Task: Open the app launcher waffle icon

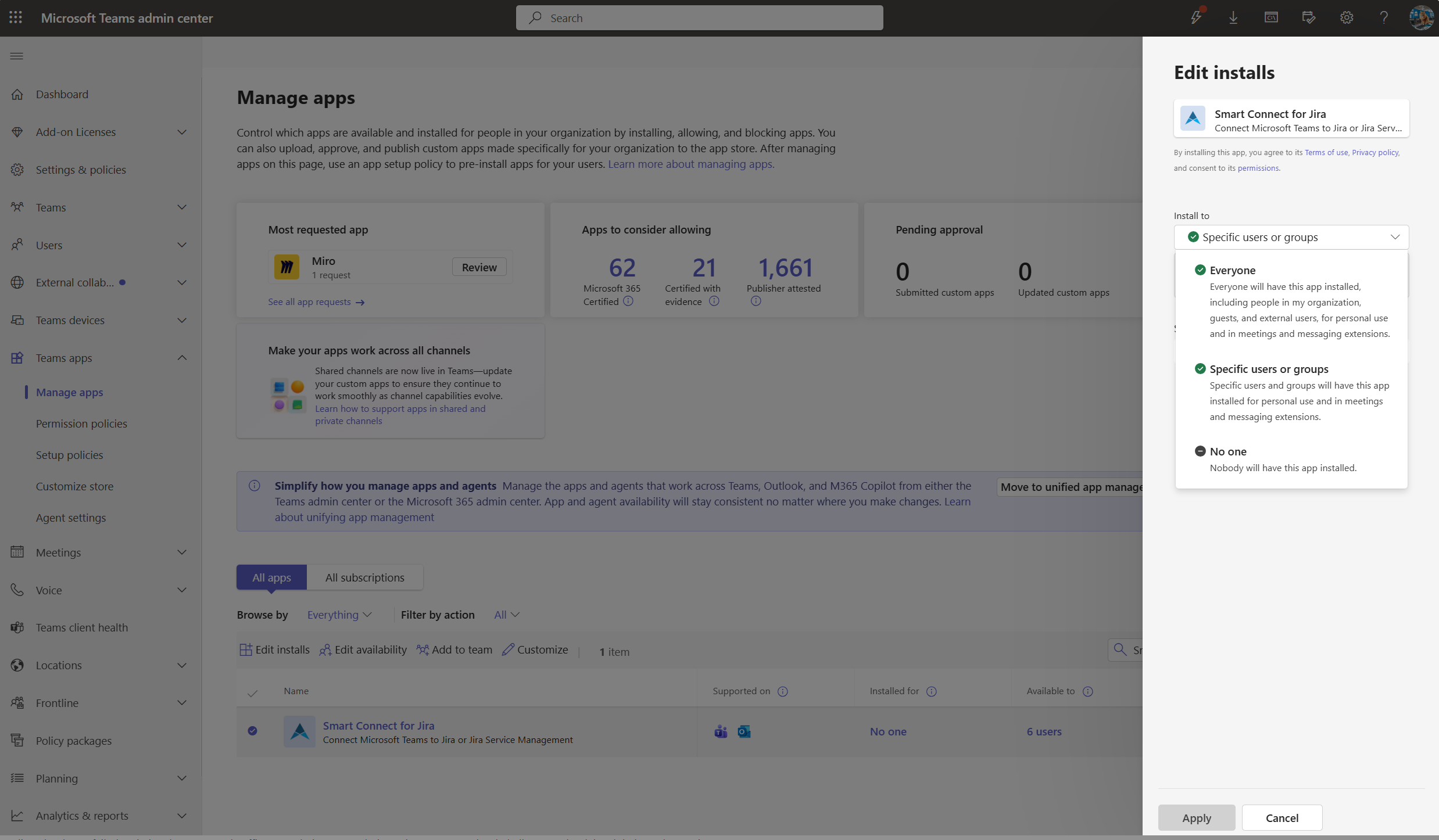Action: tap(16, 17)
